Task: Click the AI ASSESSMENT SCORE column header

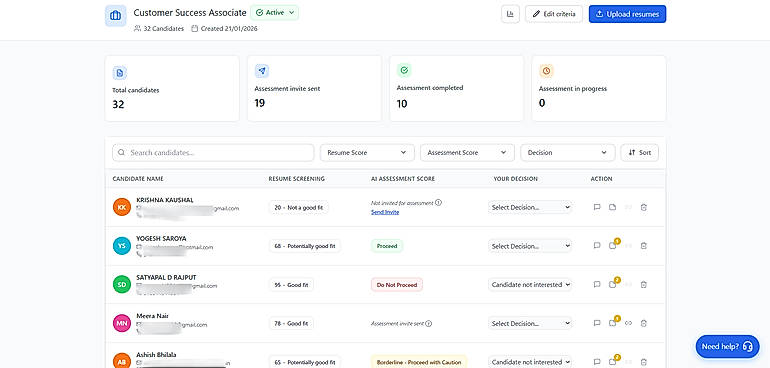Action: (x=403, y=179)
